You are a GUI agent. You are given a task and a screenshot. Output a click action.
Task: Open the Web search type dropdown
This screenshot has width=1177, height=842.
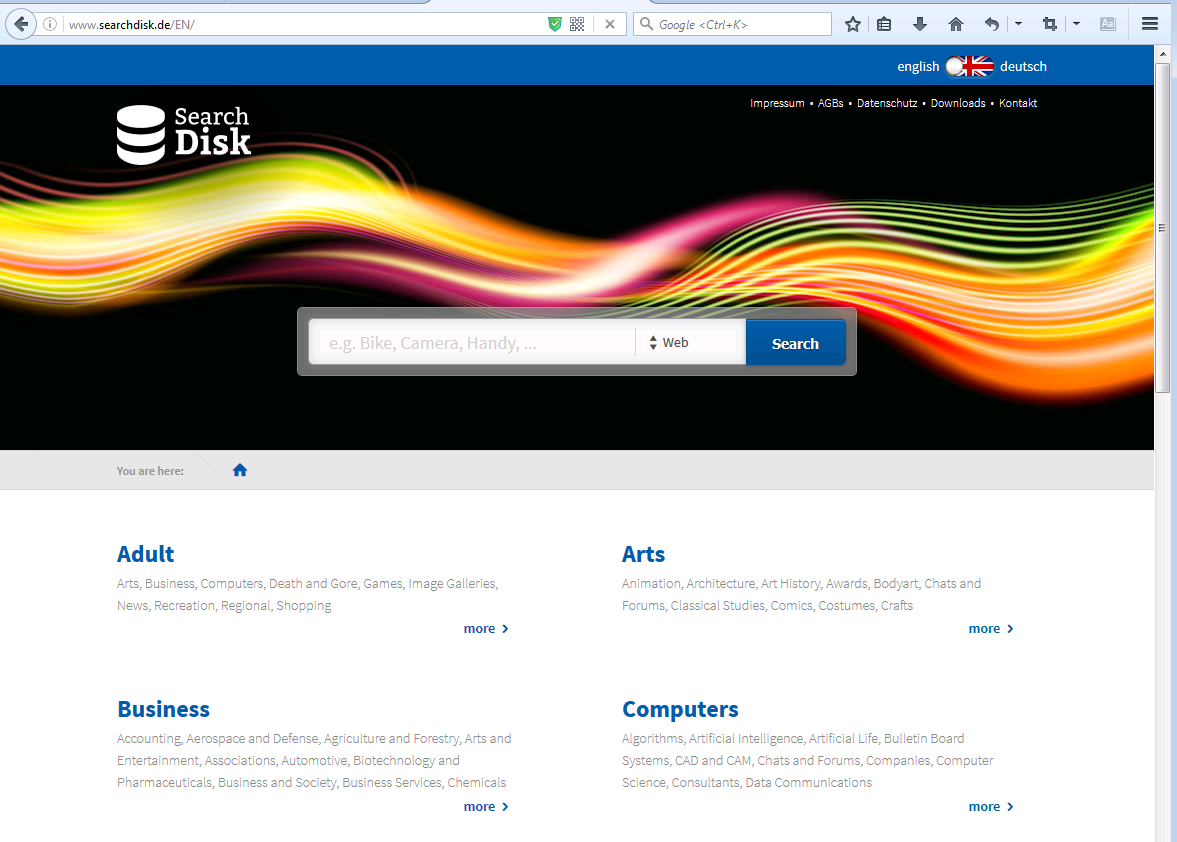pos(691,343)
